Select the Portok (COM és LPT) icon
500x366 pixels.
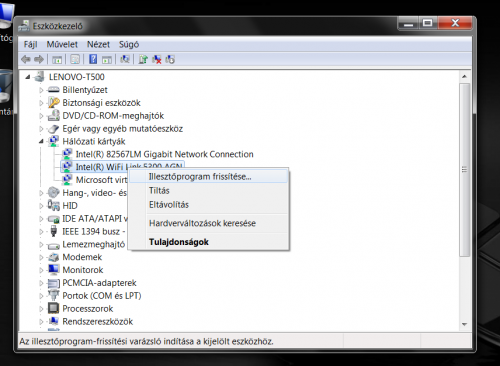pos(53,295)
